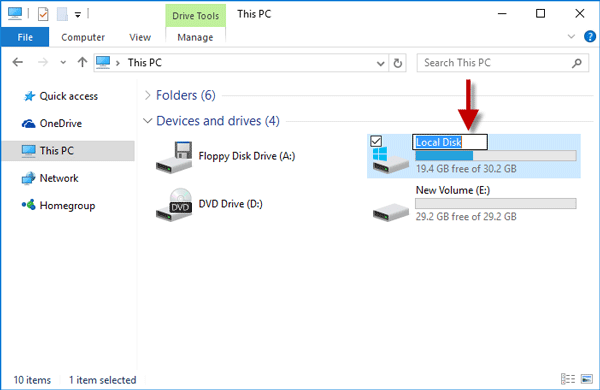Open the File menu
Viewport: 600px width, 390px height.
pos(25,37)
